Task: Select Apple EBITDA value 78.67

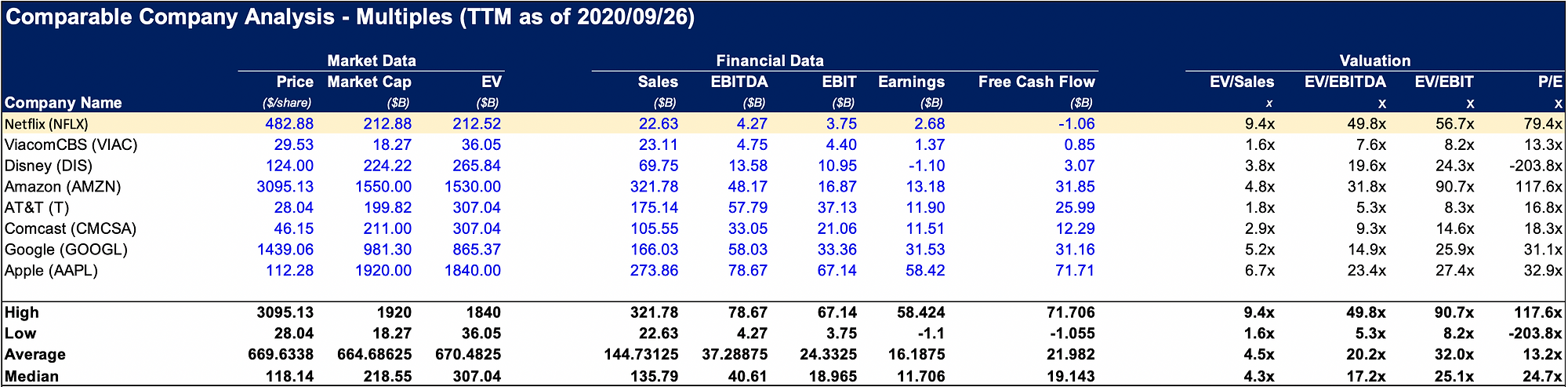Action: pos(747,270)
